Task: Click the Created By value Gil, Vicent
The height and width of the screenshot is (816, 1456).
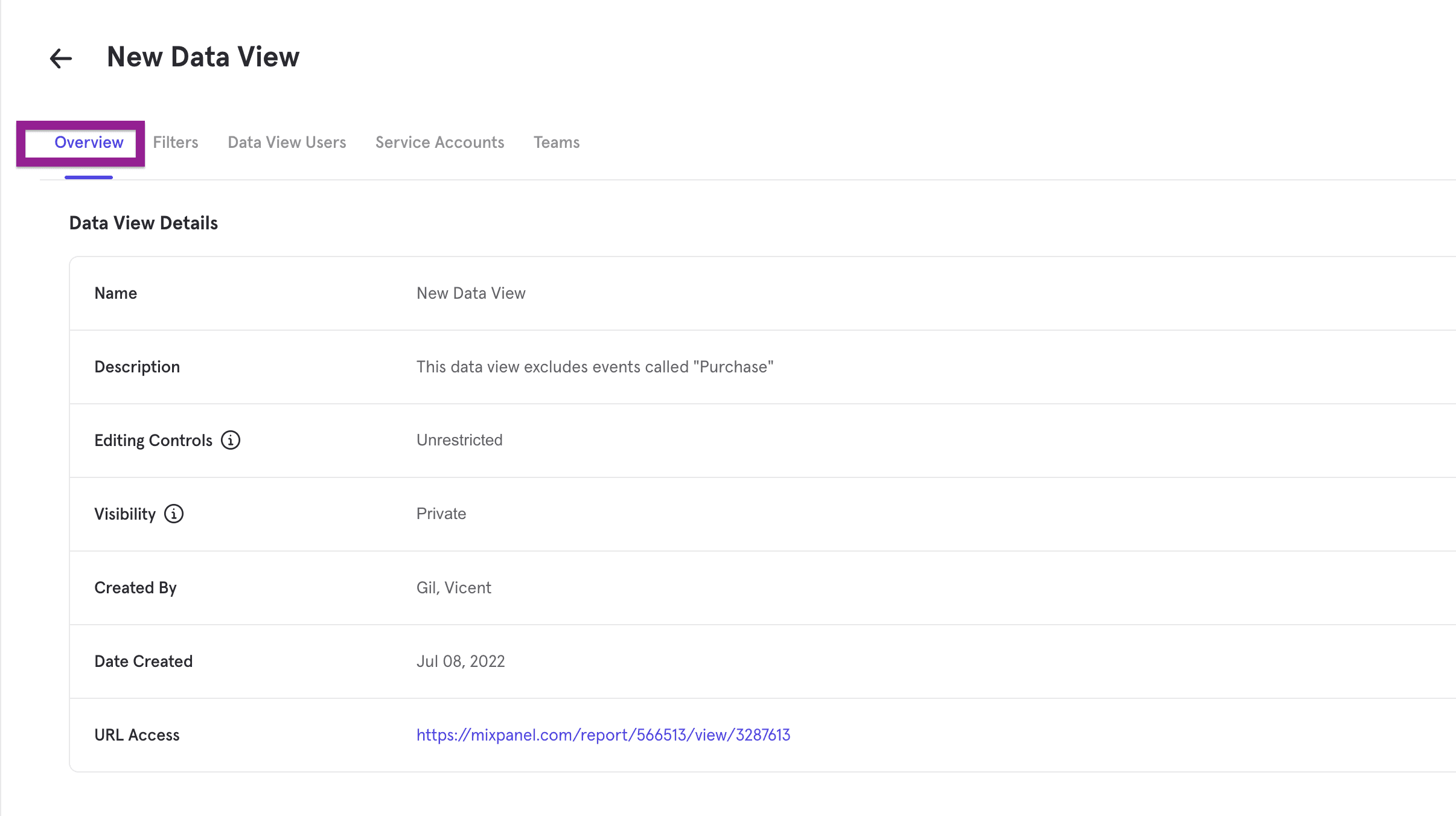Action: pyautogui.click(x=453, y=587)
